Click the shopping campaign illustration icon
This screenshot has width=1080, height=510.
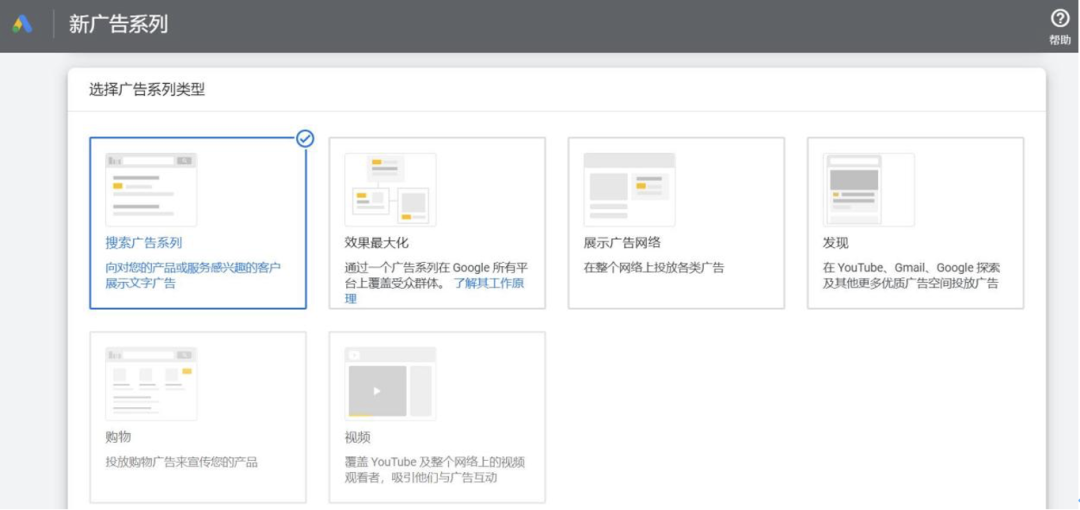pos(151,384)
